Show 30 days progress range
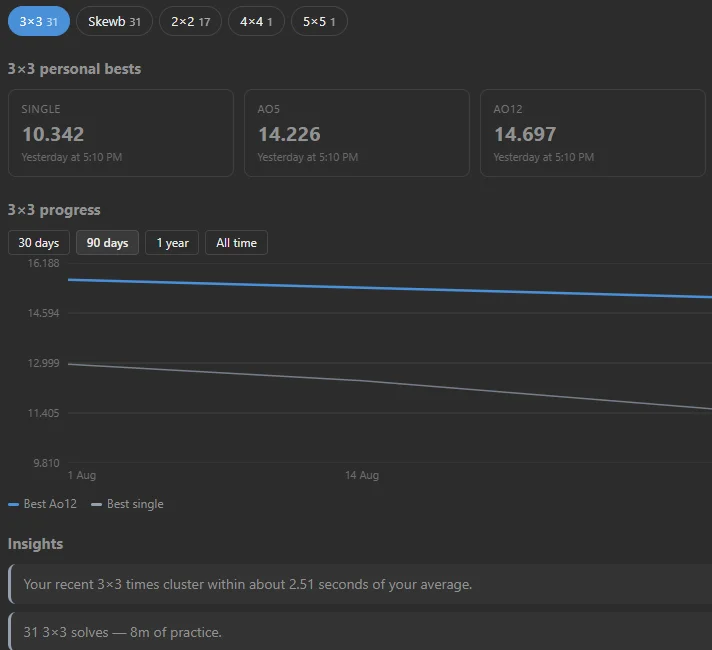 (39, 243)
